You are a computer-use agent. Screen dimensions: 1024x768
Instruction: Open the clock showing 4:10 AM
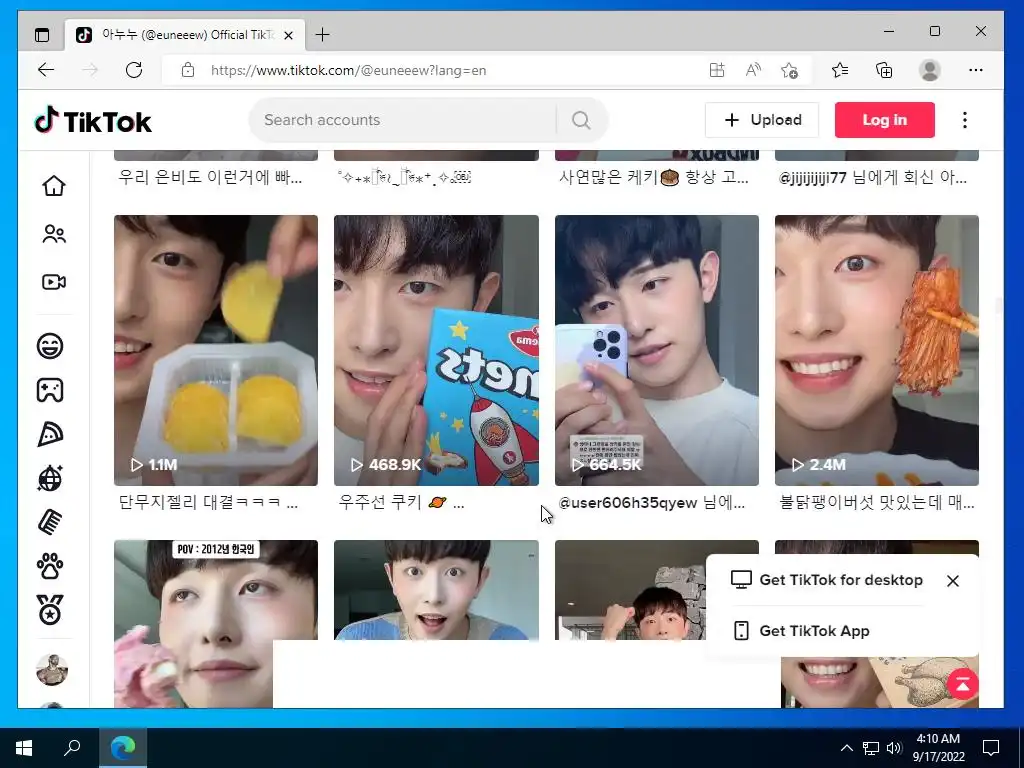click(x=938, y=747)
